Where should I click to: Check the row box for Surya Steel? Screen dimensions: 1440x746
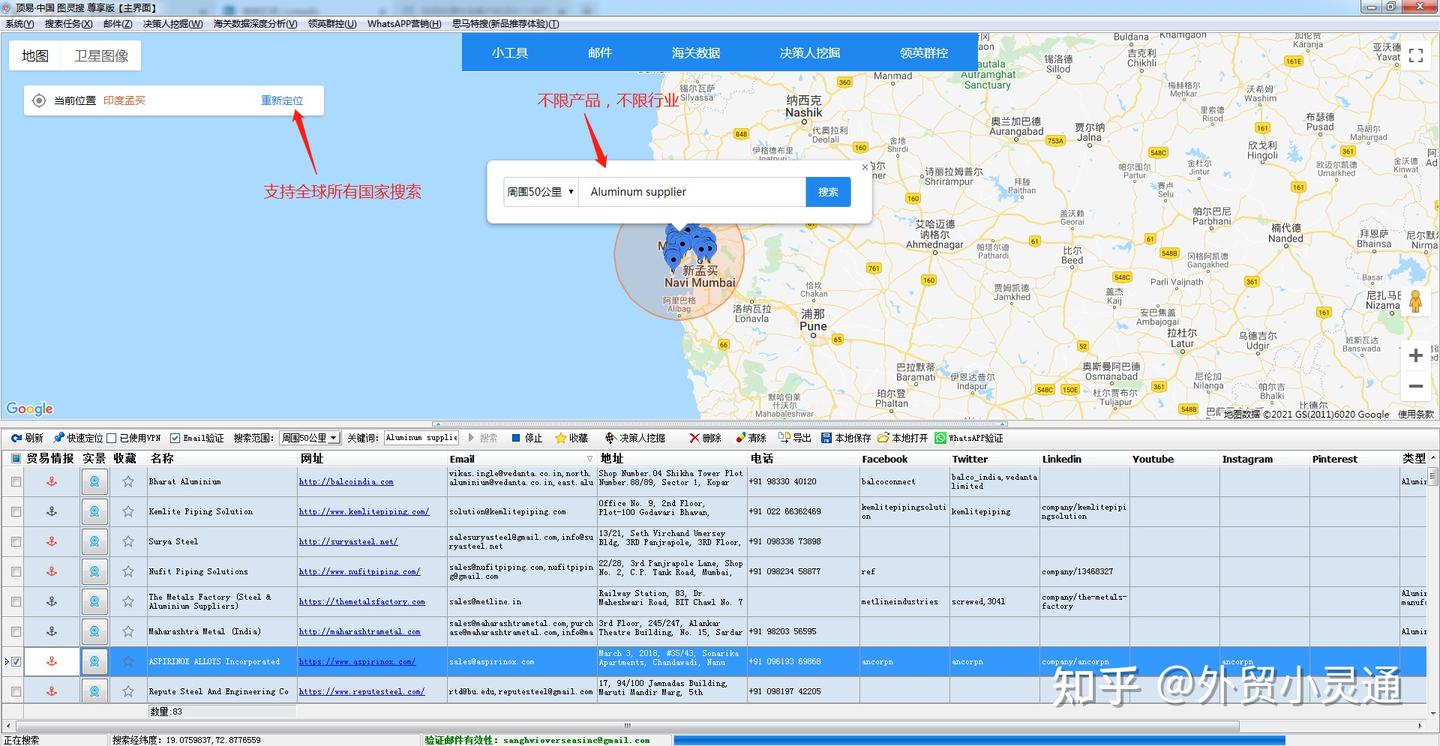16,542
